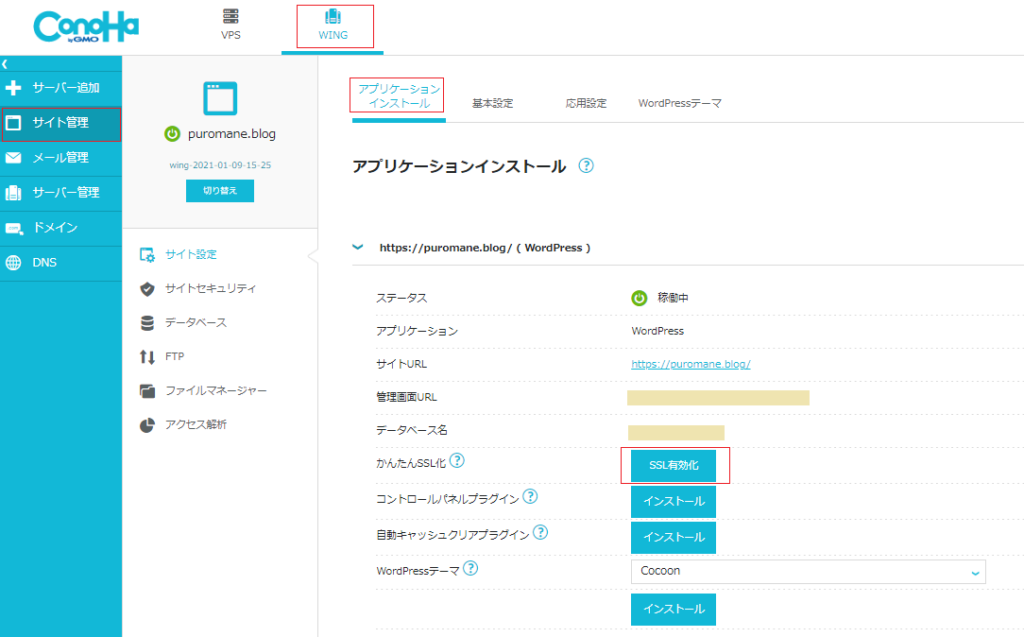
Task: Click the FTP arrows icon
Action: click(x=147, y=357)
